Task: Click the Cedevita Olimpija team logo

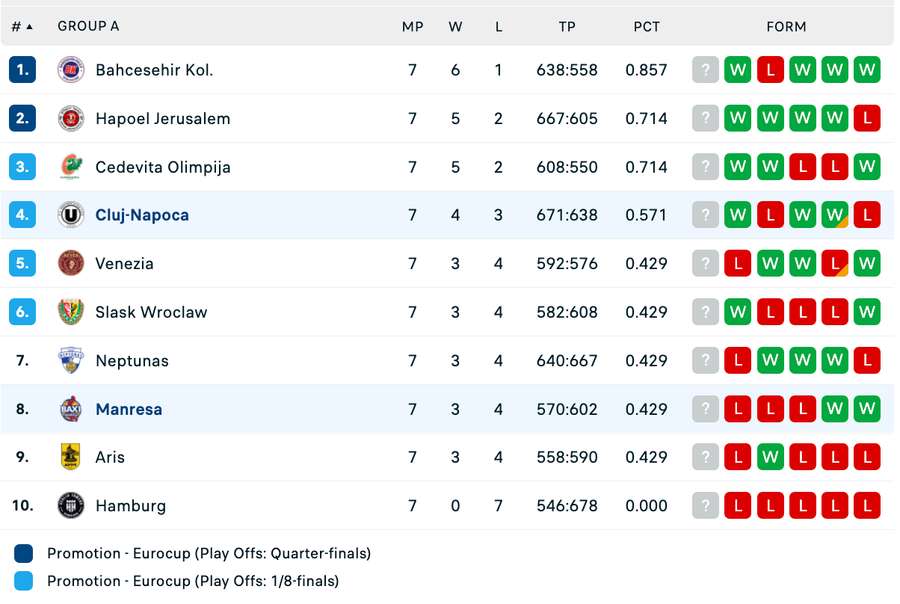Action: coord(71,167)
